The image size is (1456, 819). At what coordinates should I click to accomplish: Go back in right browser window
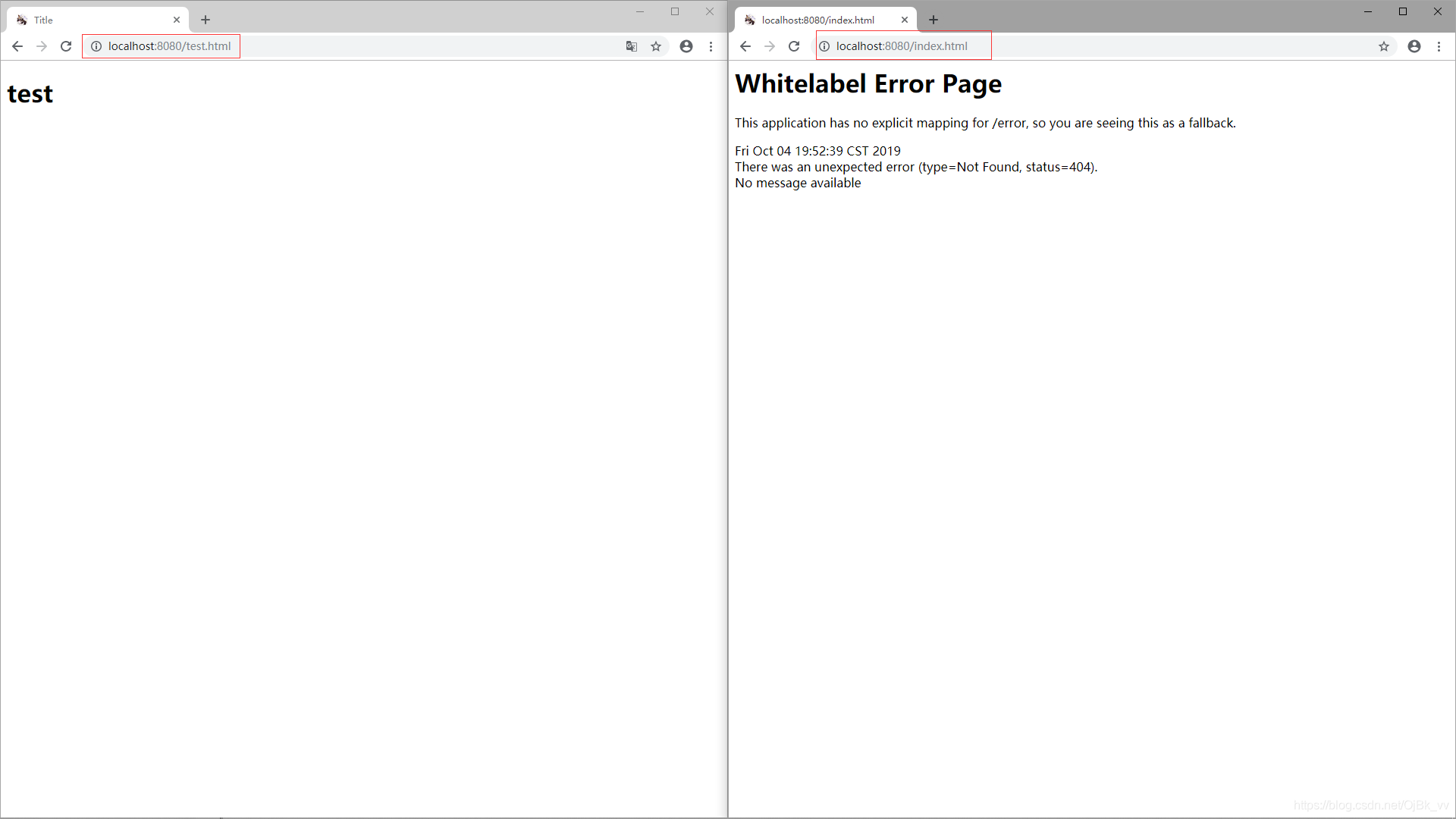(x=745, y=46)
